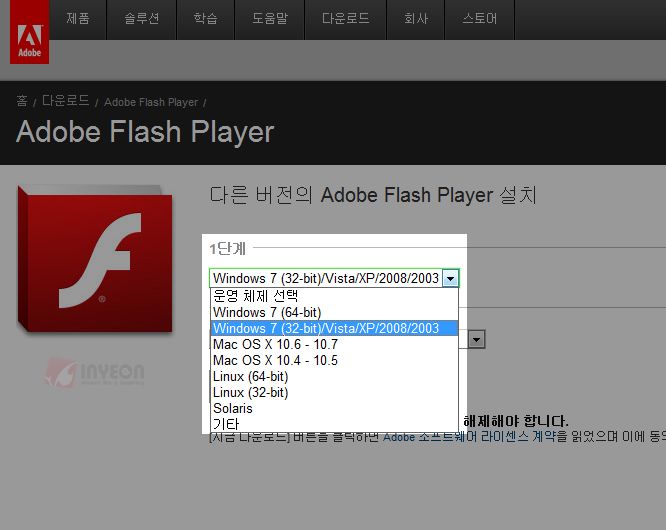The width and height of the screenshot is (666, 530).
Task: Collapse the operating system dropdown arrow
Action: [450, 279]
